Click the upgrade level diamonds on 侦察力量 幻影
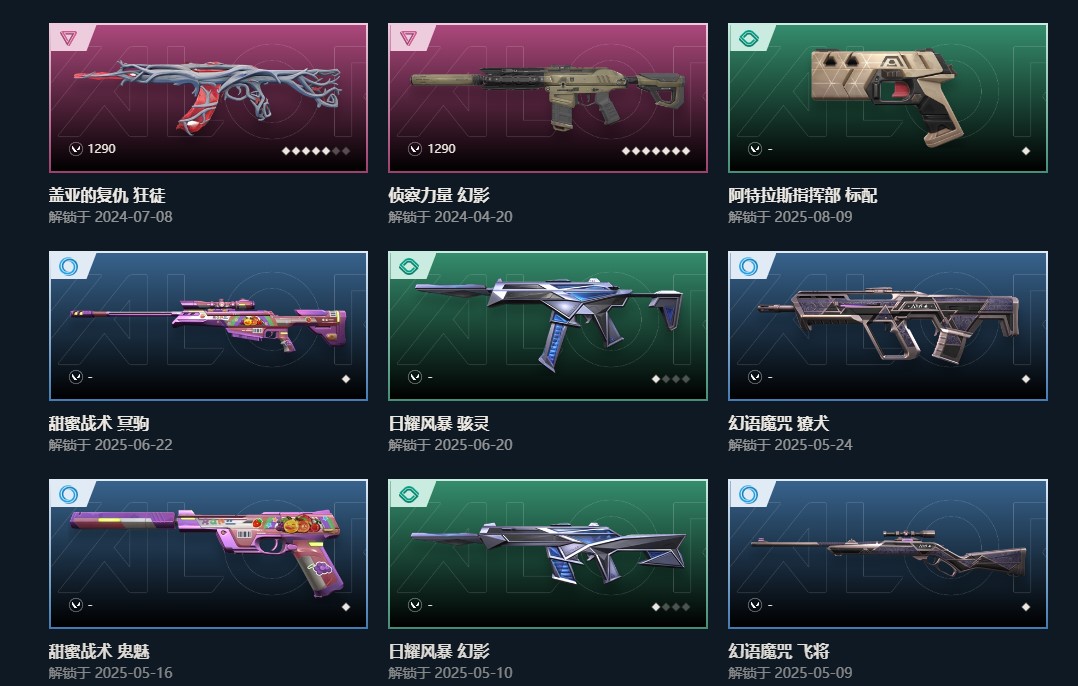The image size is (1078, 686). pos(656,151)
